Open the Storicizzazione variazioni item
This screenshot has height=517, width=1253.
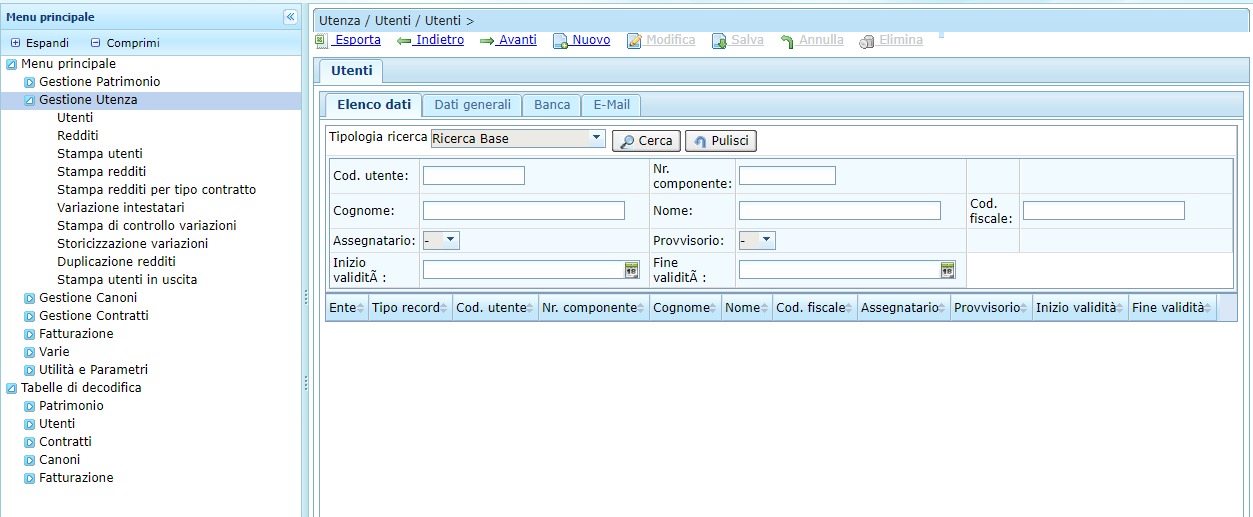click(133, 244)
